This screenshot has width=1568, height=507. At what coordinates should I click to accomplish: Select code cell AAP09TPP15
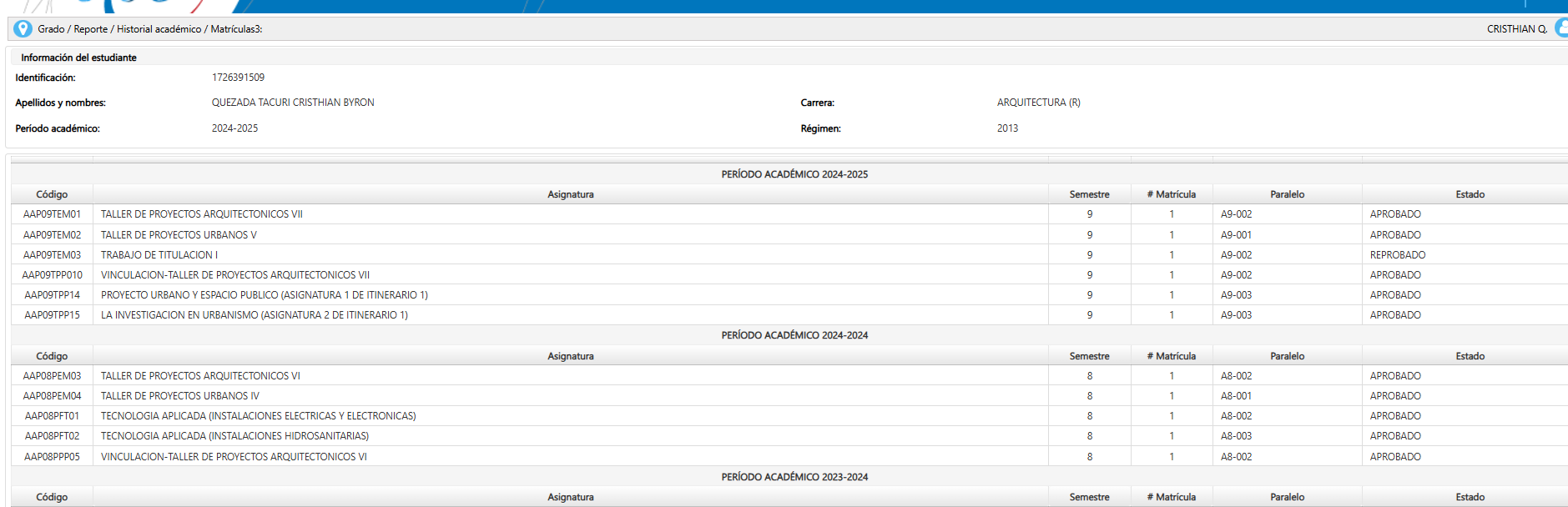click(52, 315)
